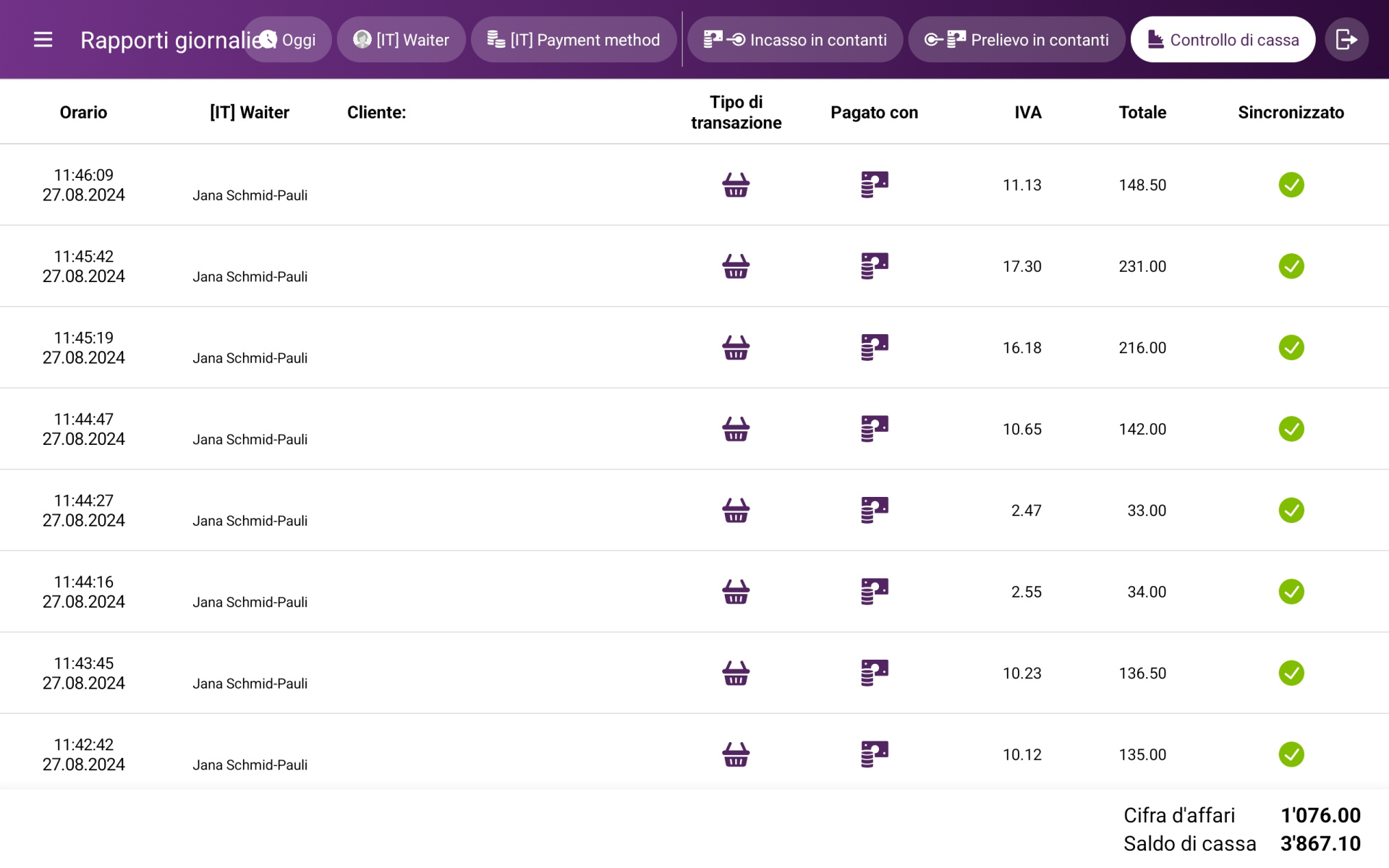Click total 34.00 value
Image resolution: width=1389 pixels, height=868 pixels.
click(1147, 592)
